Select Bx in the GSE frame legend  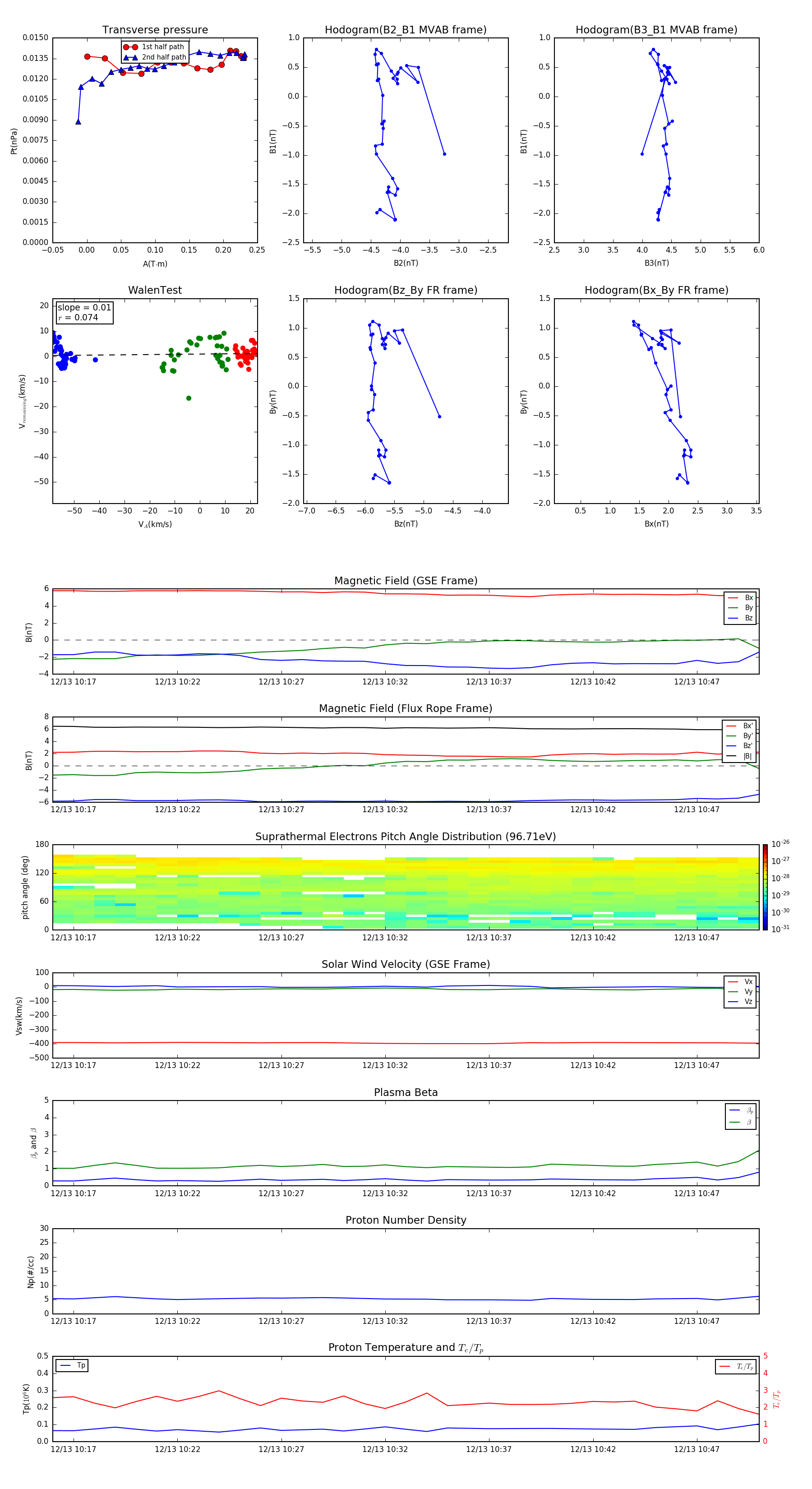(x=740, y=598)
